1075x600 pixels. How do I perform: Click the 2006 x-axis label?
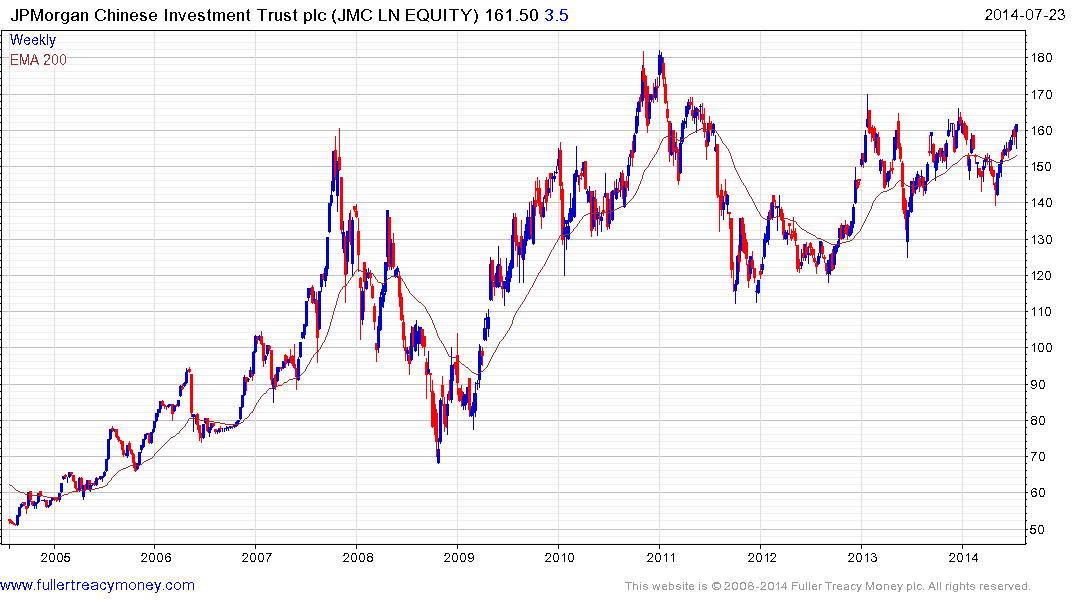point(156,557)
